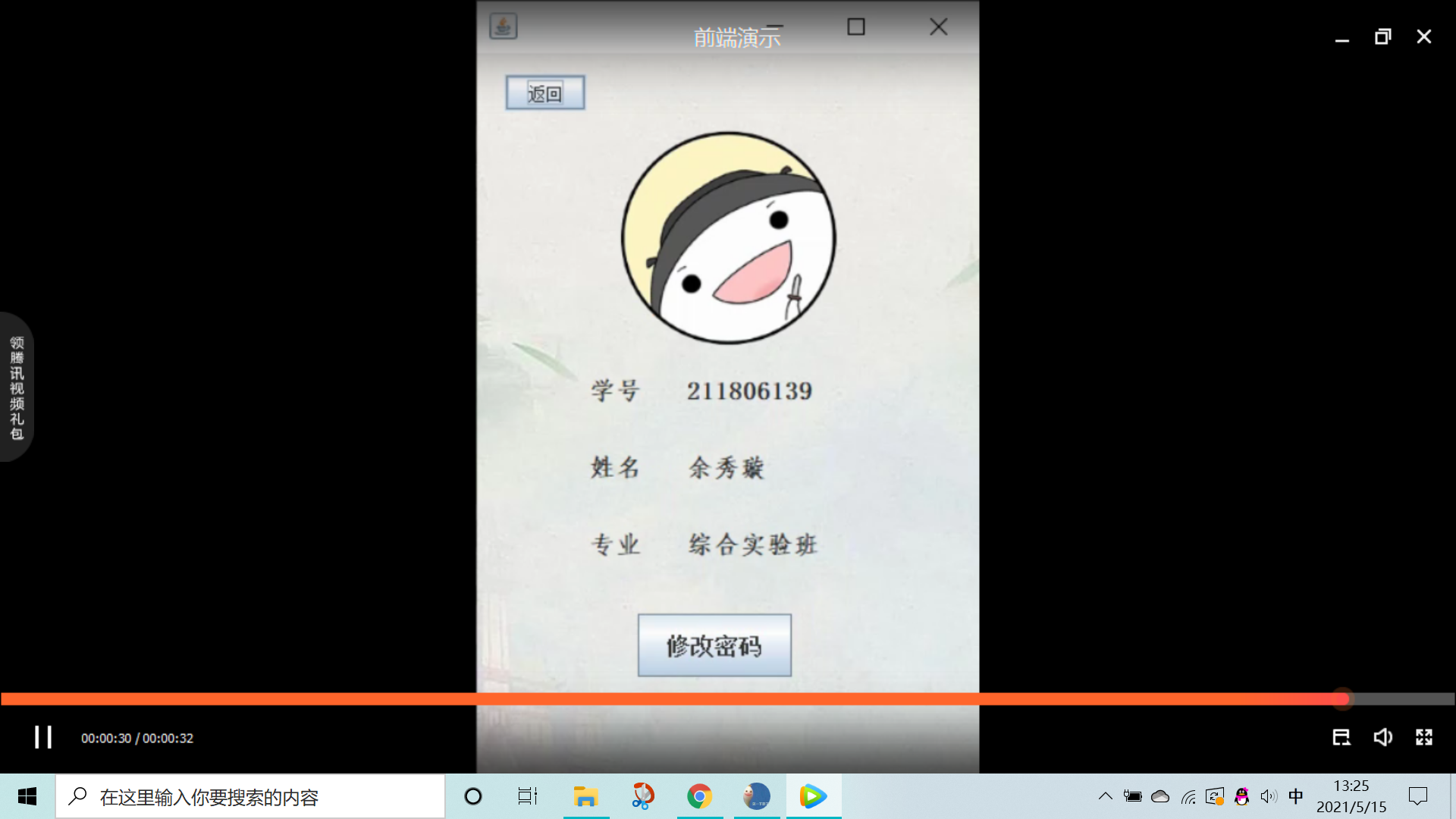Open QQ penguin tray icon
The height and width of the screenshot is (819, 1456).
tap(1241, 796)
